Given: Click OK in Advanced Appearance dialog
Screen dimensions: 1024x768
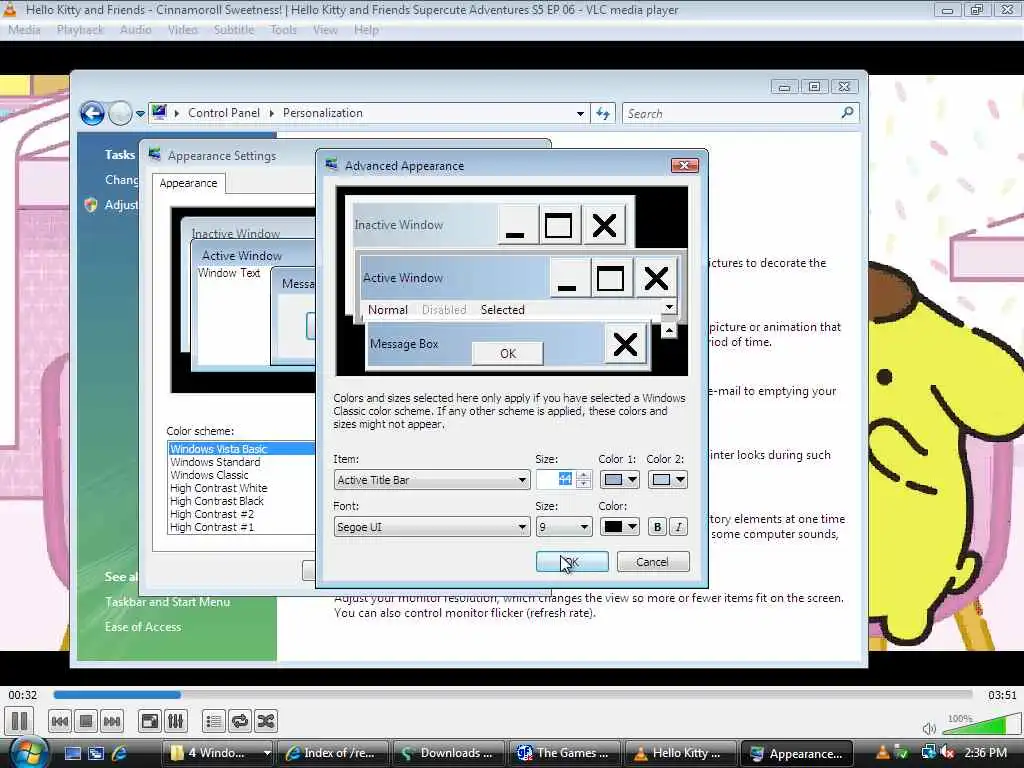Looking at the screenshot, I should [x=572, y=562].
